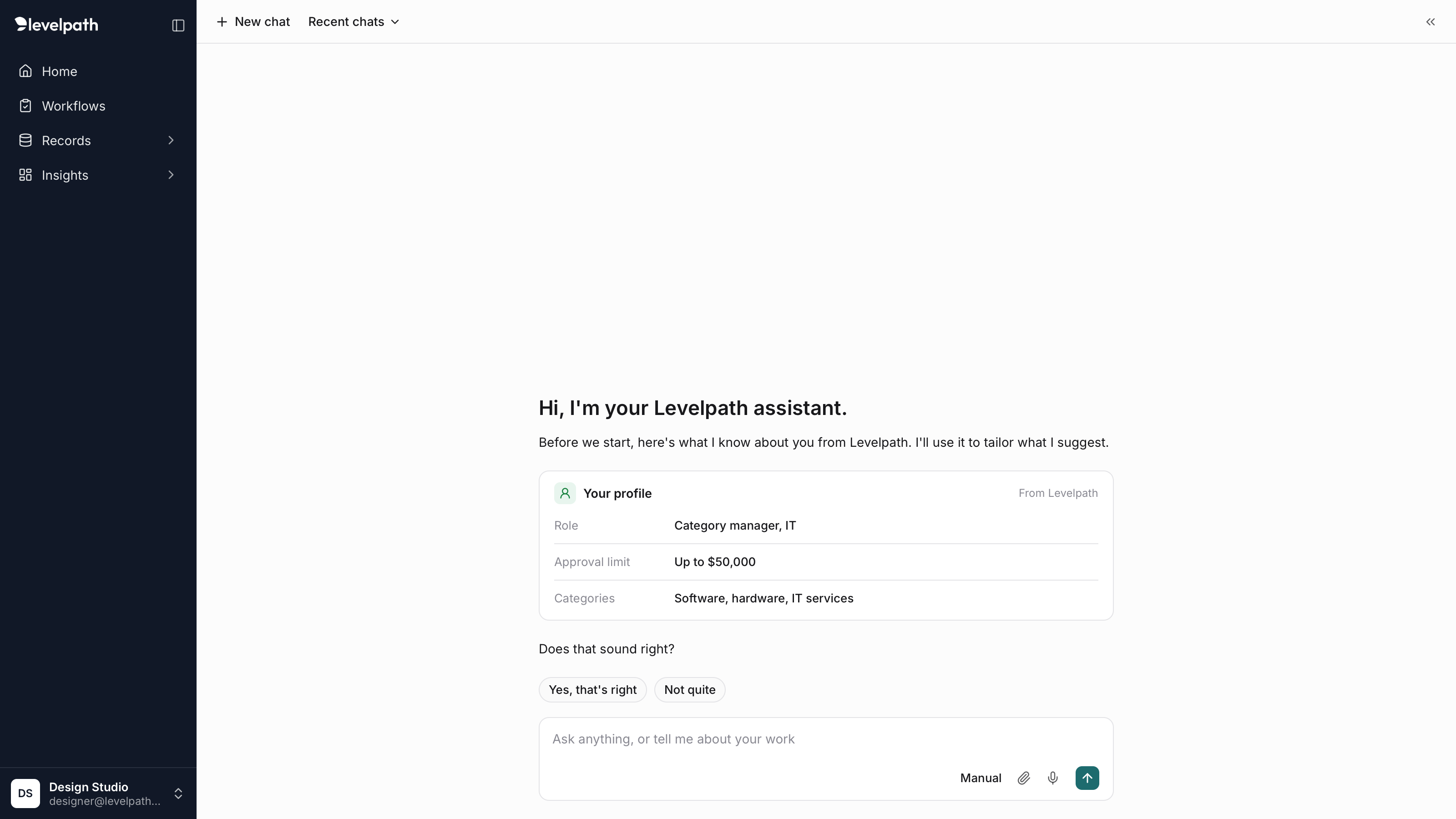
Task: Collapse chat panel with double chevron icon
Action: coord(1430,21)
